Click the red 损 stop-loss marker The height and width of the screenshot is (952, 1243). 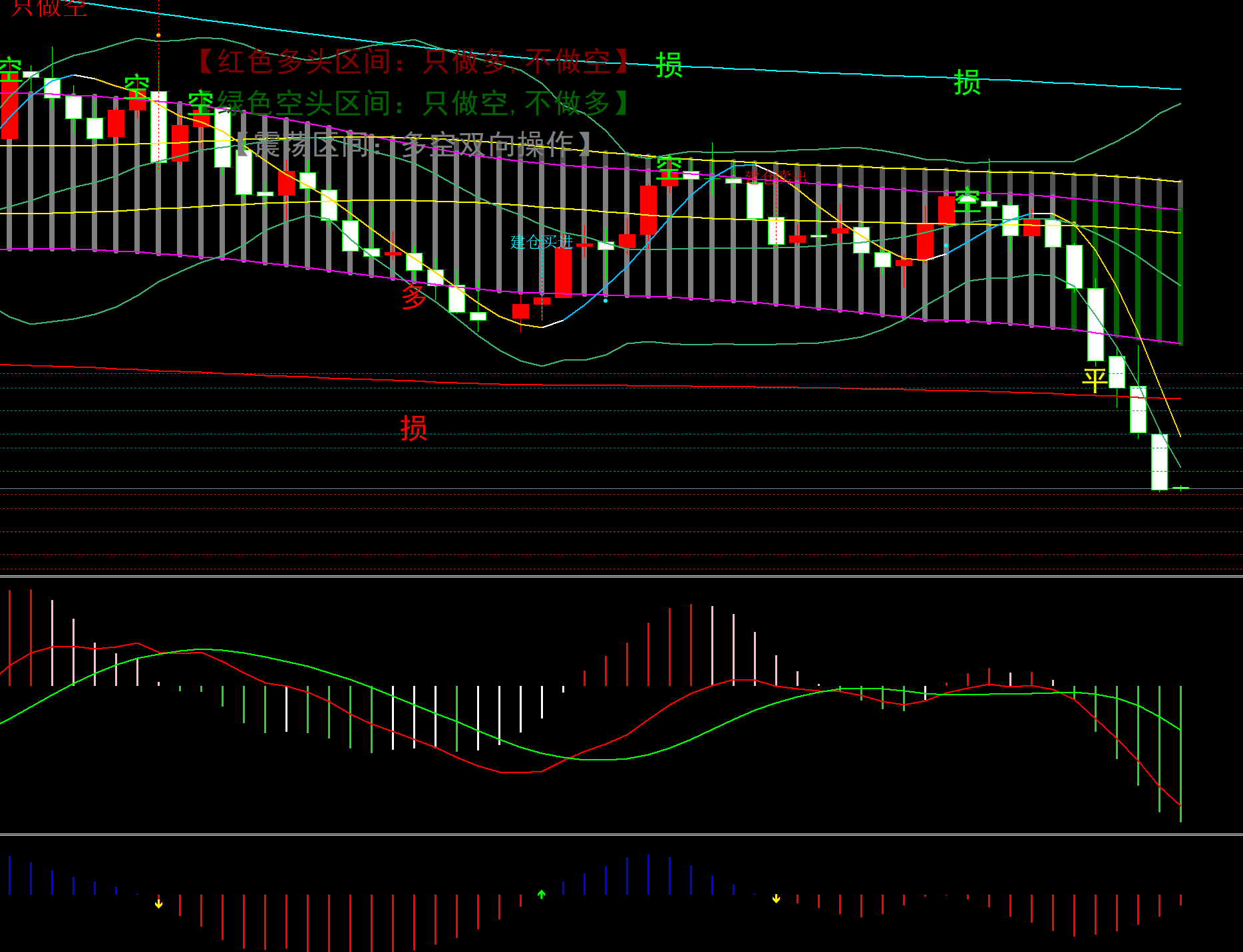pyautogui.click(x=414, y=428)
